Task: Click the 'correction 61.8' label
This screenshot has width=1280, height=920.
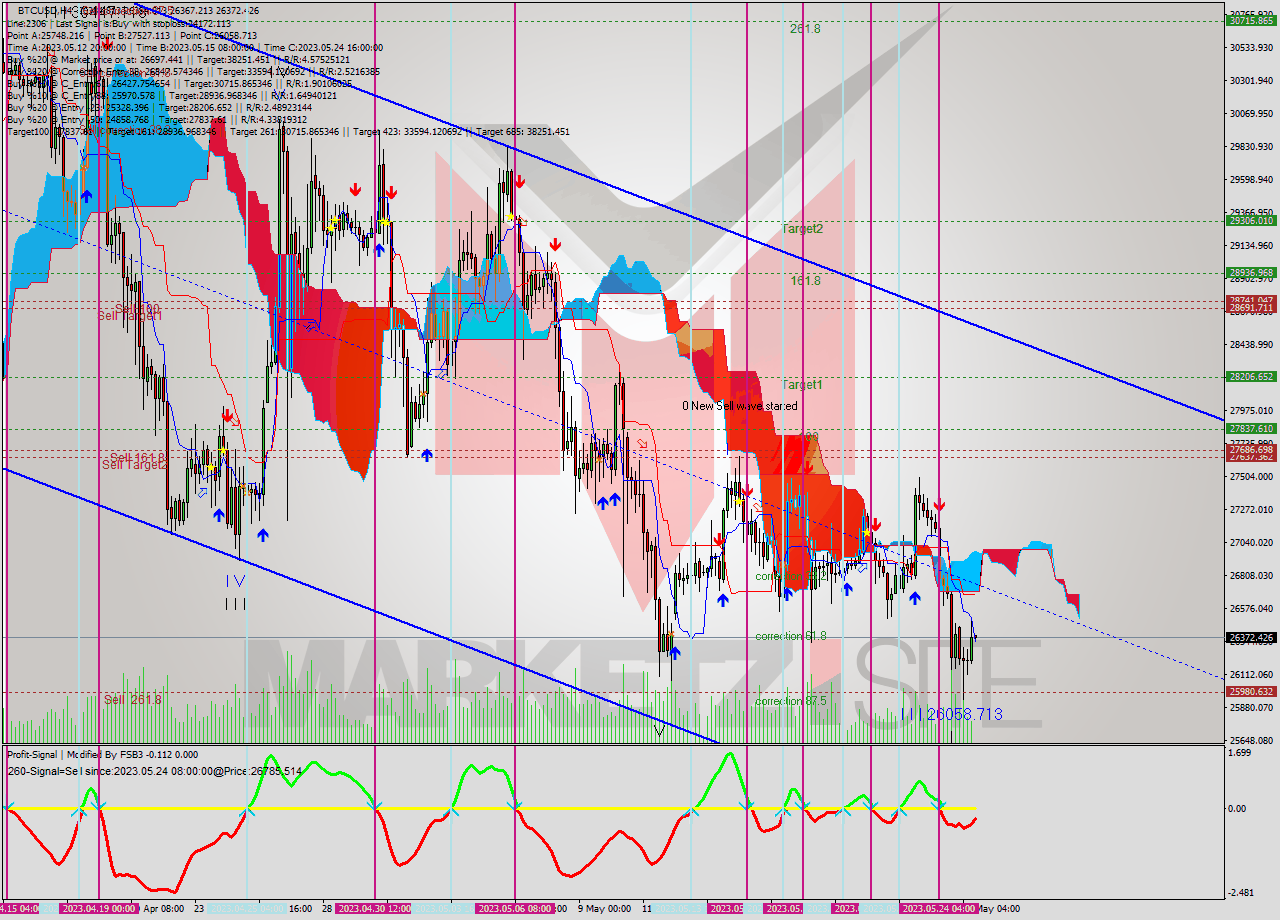Action: click(x=791, y=636)
